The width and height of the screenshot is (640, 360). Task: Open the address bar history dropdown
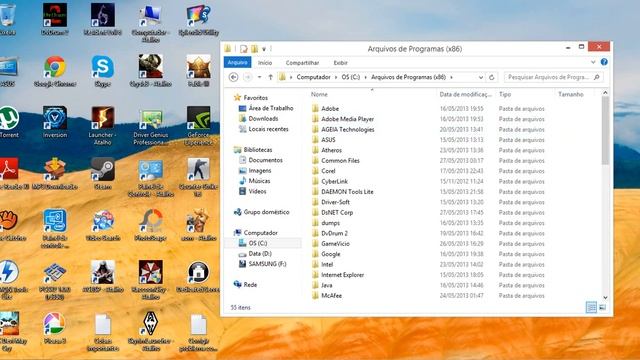coord(481,77)
